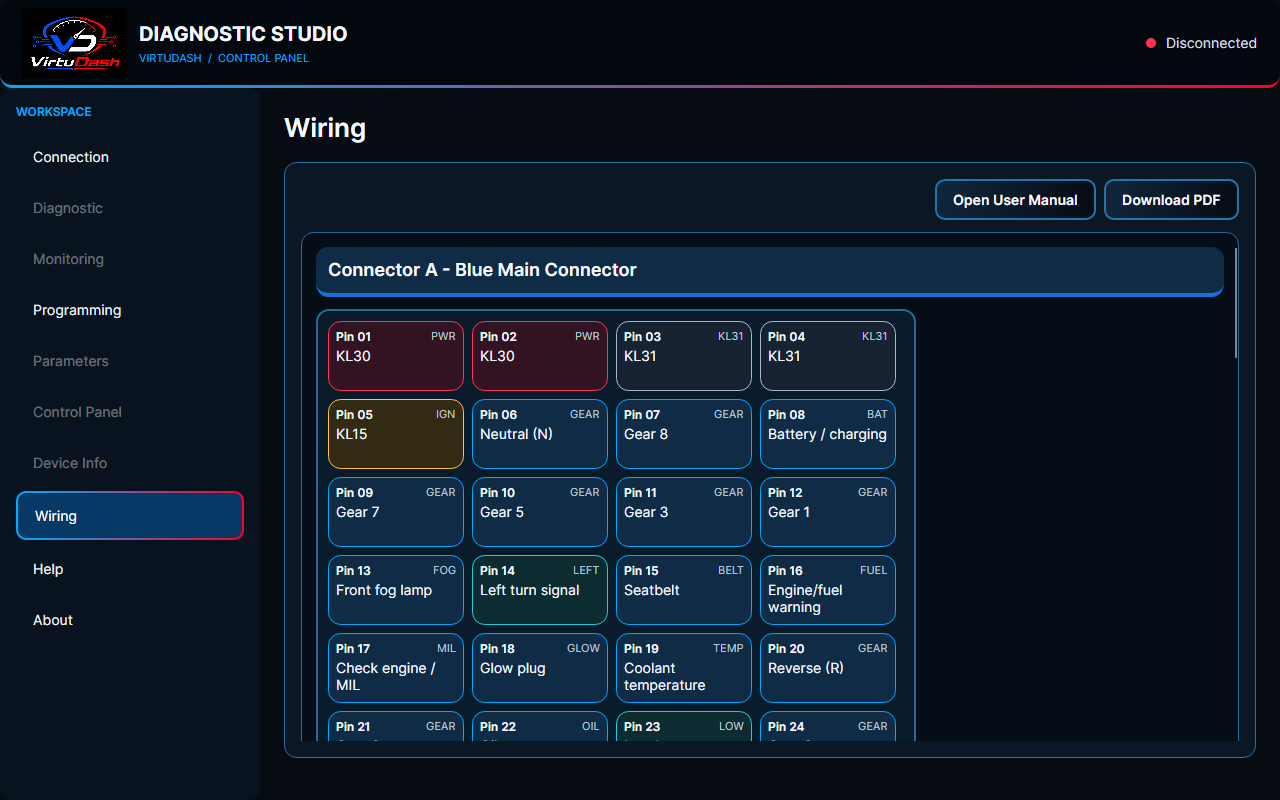The width and height of the screenshot is (1280, 800).
Task: Go to the Monitoring sidebar item
Action: click(130, 259)
